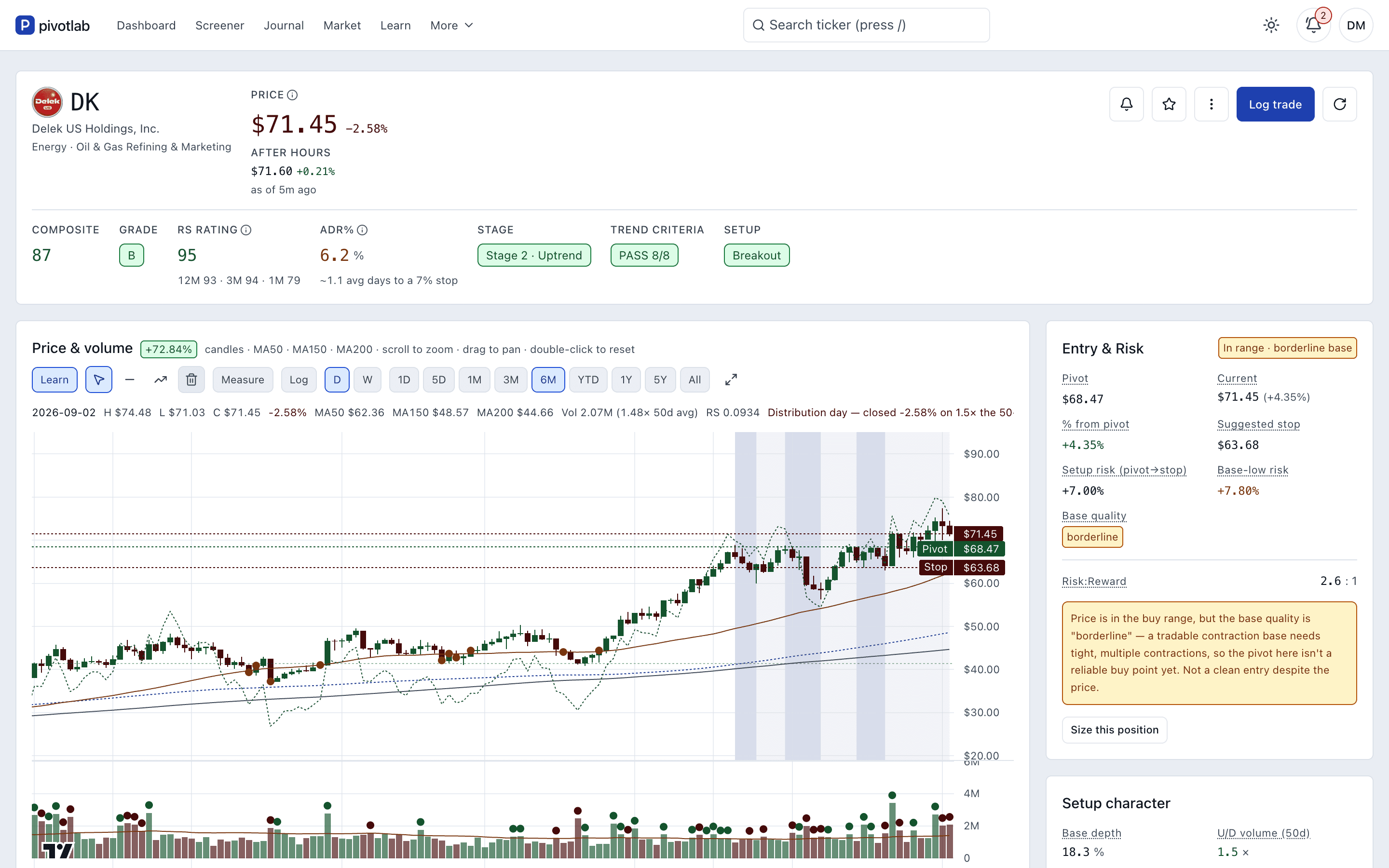Switch to the weekly W interval
The width and height of the screenshot is (1389, 868).
[x=368, y=380]
